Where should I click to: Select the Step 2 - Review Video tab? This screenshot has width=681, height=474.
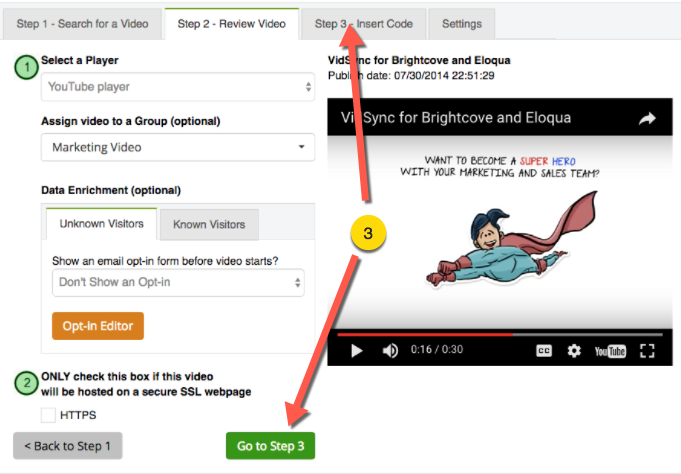click(x=231, y=24)
